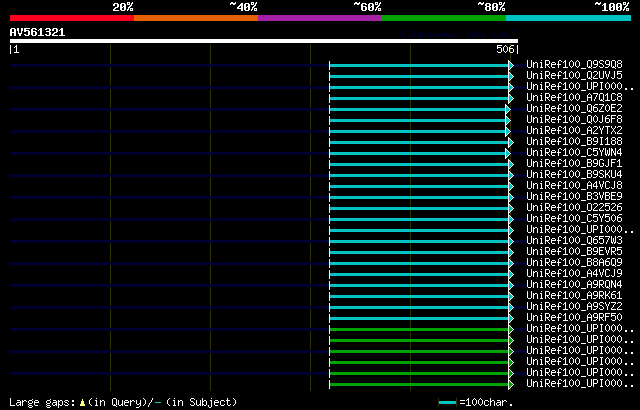Click the green ~80% legend color segment
This screenshot has height=410, width=640.
[444, 18]
